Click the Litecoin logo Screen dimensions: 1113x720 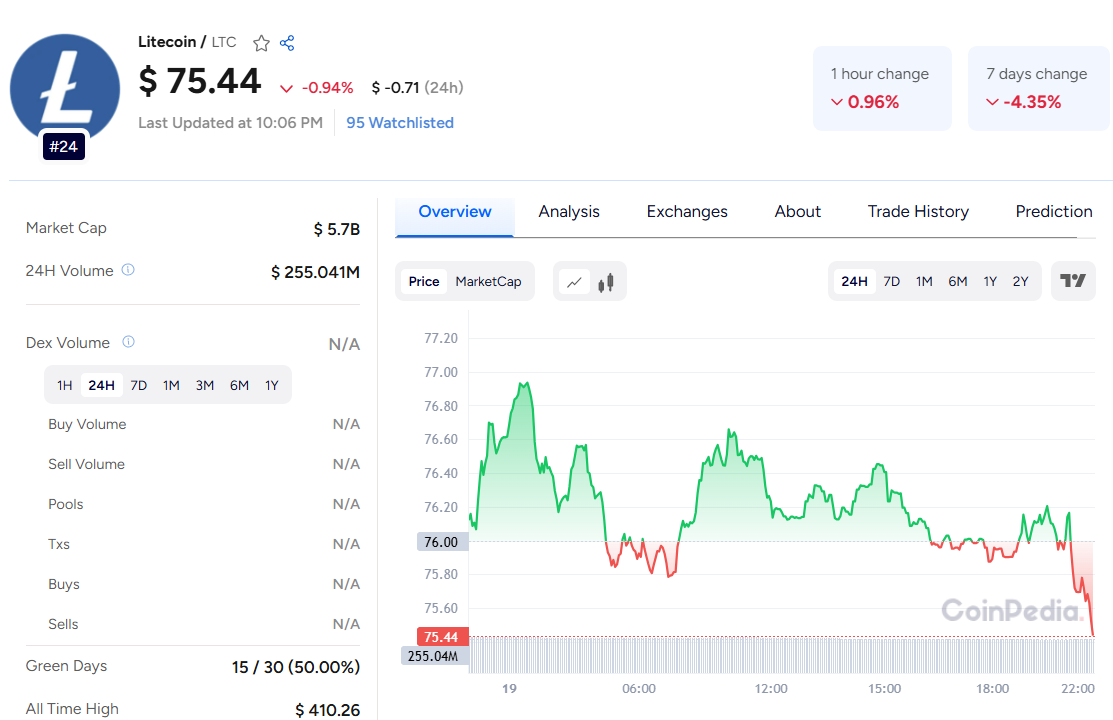click(65, 89)
